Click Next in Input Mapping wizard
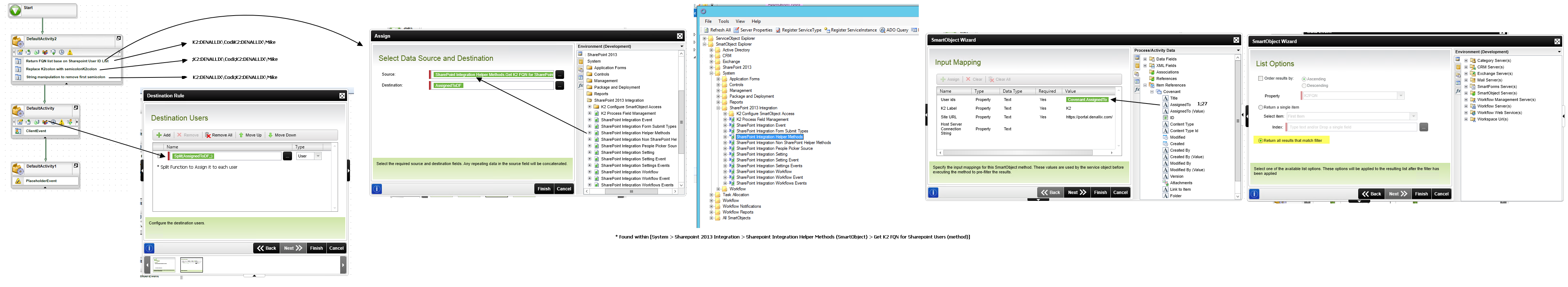The width and height of the screenshot is (1568, 287). coord(1077,192)
